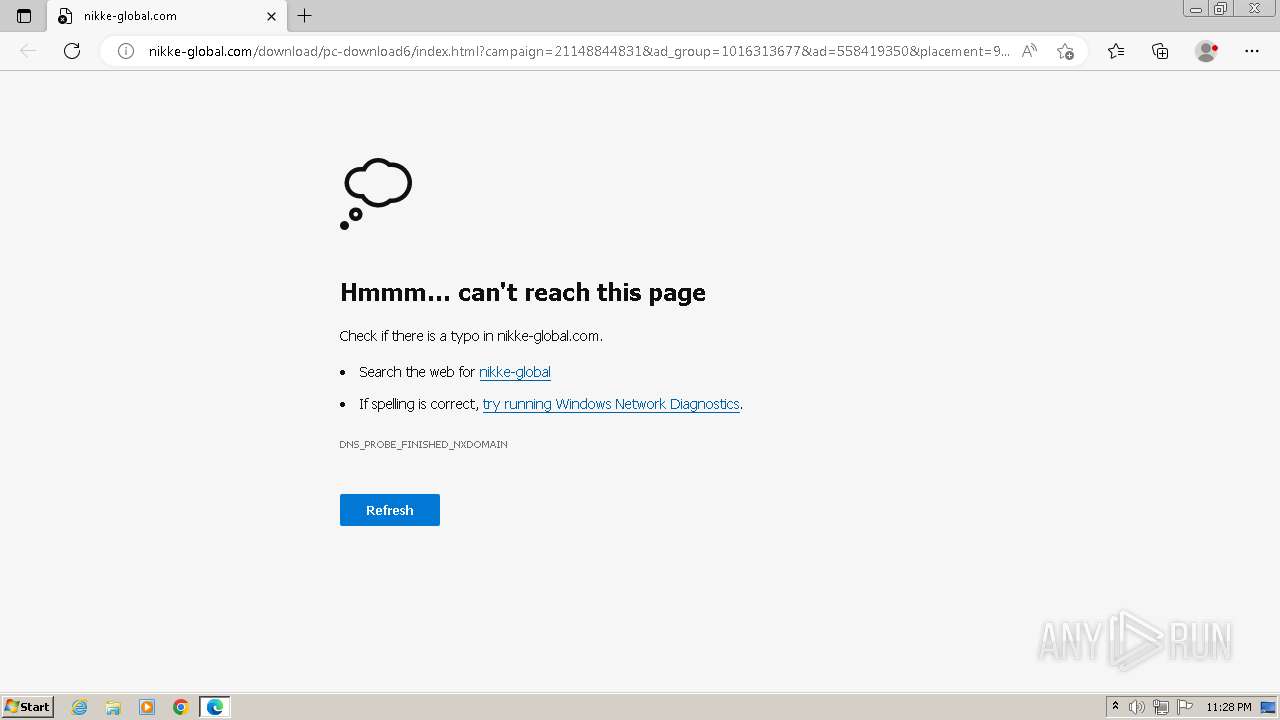Reload the page with refresh icon
This screenshot has height=720, width=1280.
[72, 51]
